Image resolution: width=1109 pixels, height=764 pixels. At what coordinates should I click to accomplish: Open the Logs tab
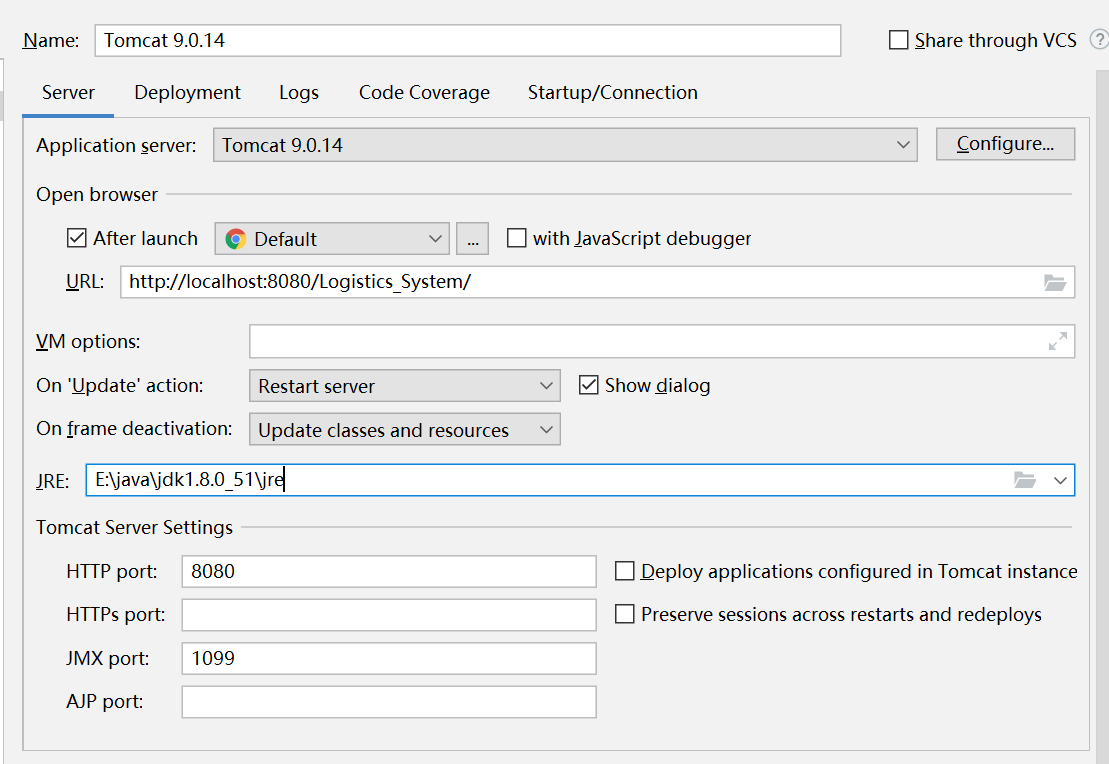click(x=298, y=93)
